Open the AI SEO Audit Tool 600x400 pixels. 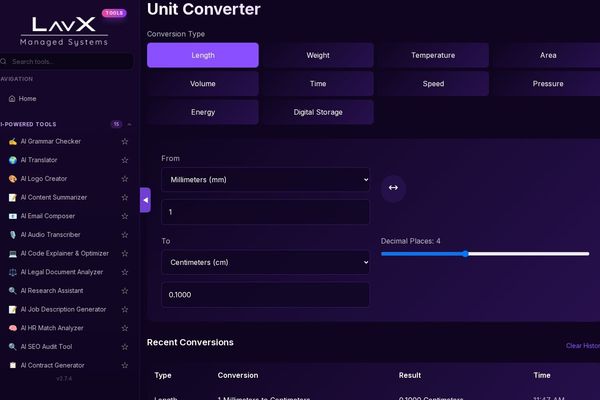[46, 347]
